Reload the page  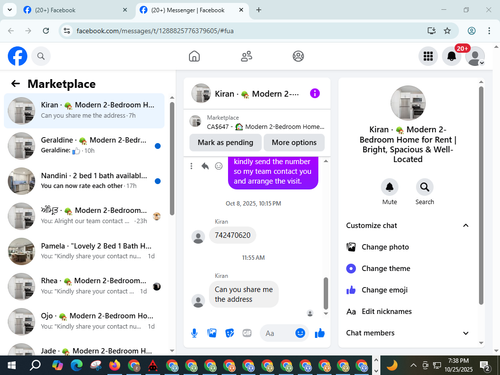coord(46,31)
